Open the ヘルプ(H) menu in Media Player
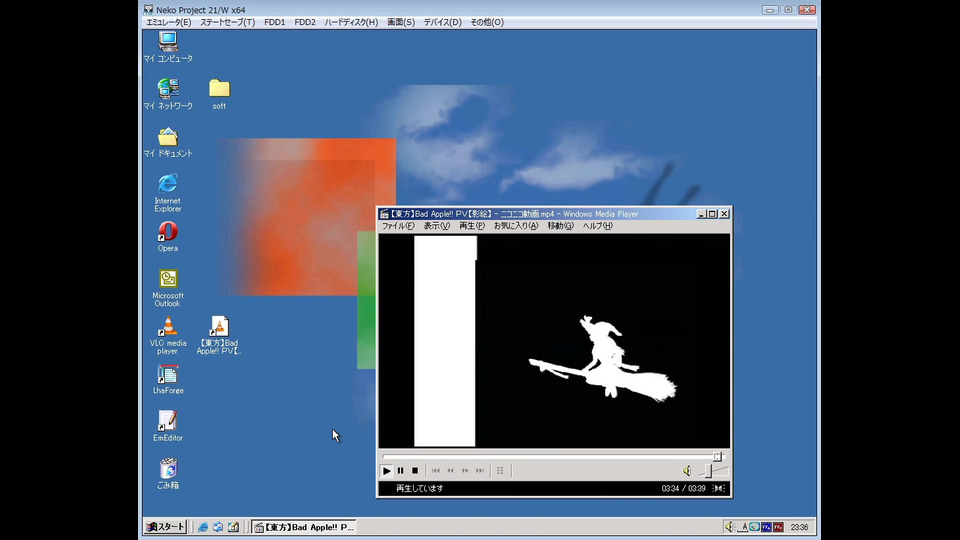Image resolution: width=960 pixels, height=540 pixels. coord(598,226)
